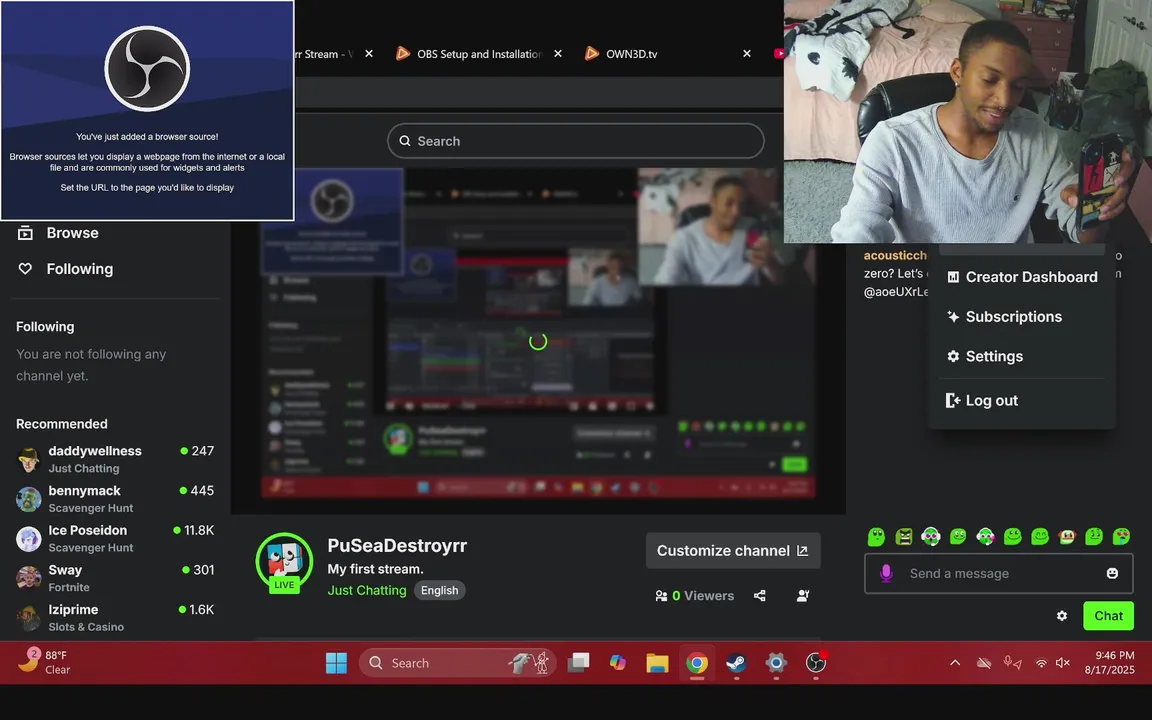Open the Creator Dashboard menu entry
The width and height of the screenshot is (1152, 720).
point(1022,277)
